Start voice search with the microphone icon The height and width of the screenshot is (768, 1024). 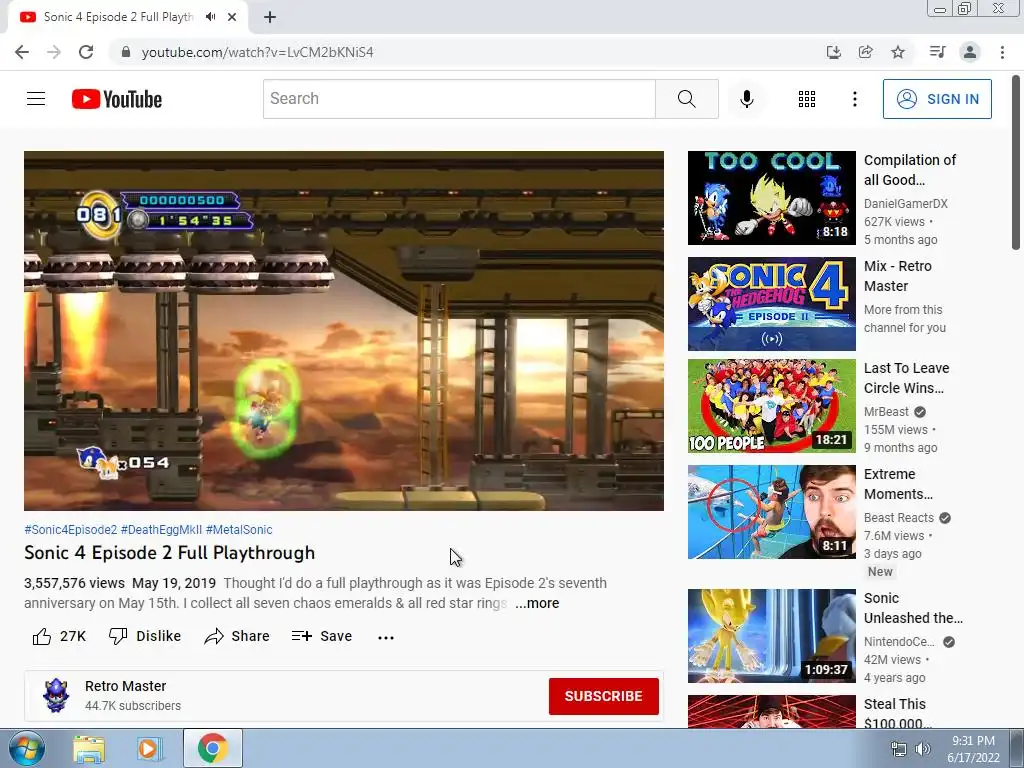click(746, 99)
